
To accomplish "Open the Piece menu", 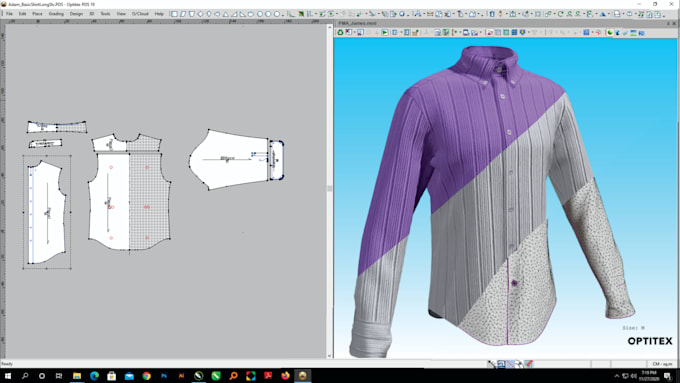I will point(37,14).
